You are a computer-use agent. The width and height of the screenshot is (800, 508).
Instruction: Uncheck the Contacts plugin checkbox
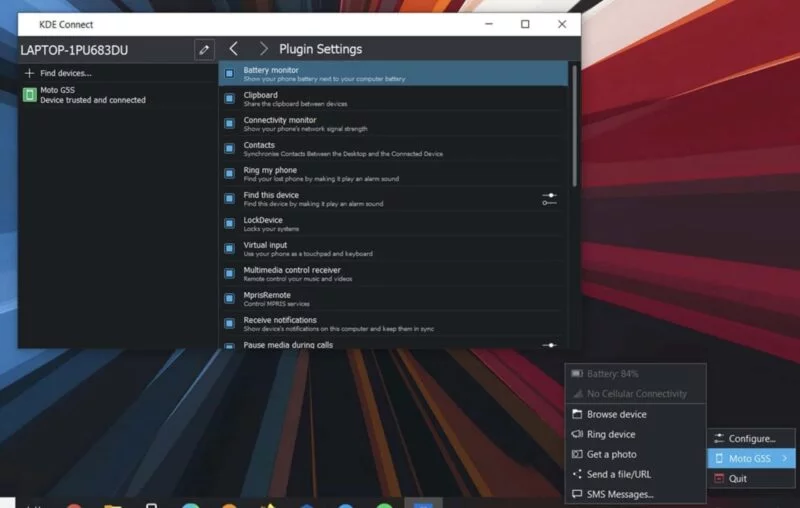[x=230, y=148]
